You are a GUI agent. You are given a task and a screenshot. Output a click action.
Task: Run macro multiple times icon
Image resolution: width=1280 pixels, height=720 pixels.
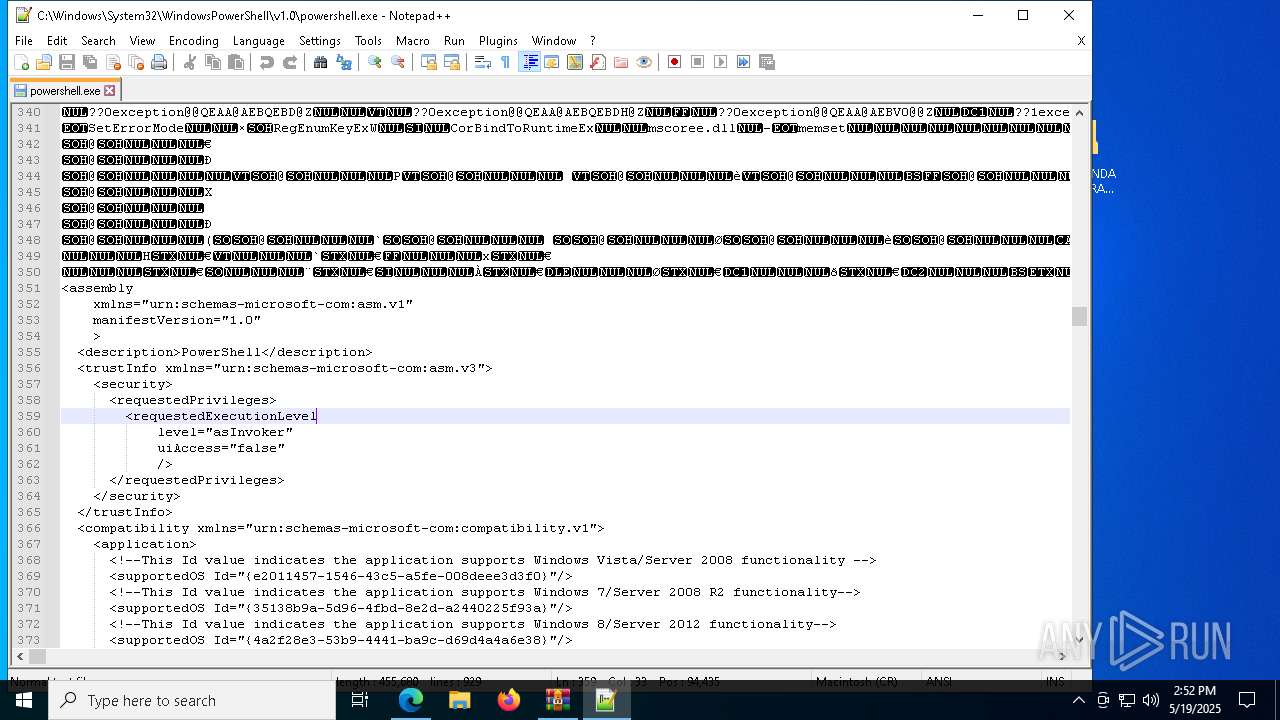point(744,62)
